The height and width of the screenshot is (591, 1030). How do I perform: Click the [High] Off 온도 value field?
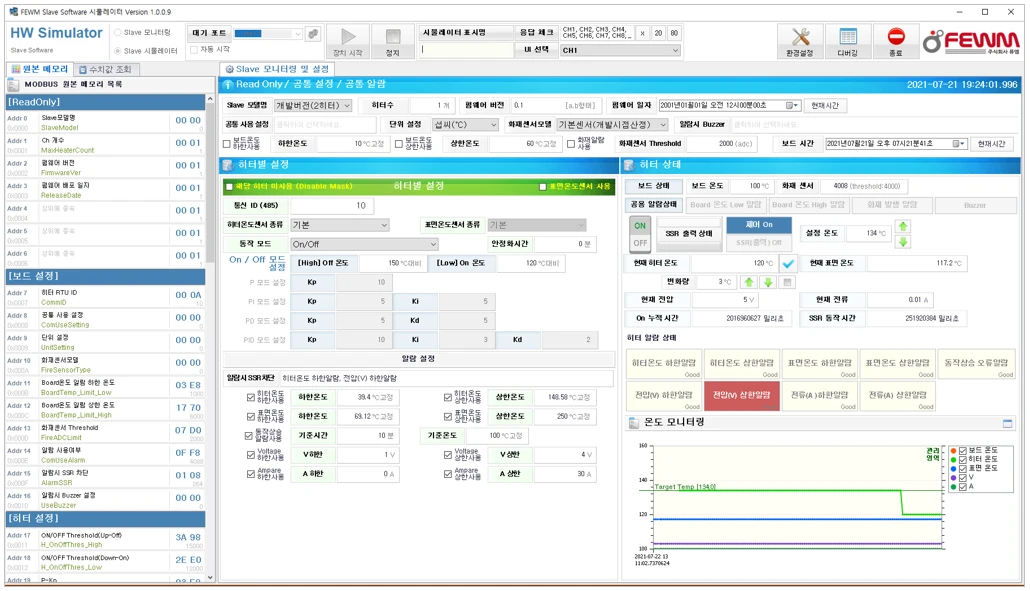(x=392, y=263)
